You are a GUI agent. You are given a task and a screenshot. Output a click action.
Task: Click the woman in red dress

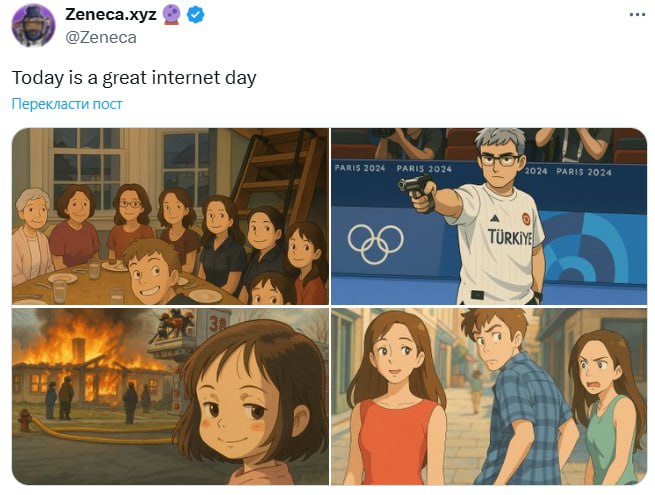pos(396,397)
